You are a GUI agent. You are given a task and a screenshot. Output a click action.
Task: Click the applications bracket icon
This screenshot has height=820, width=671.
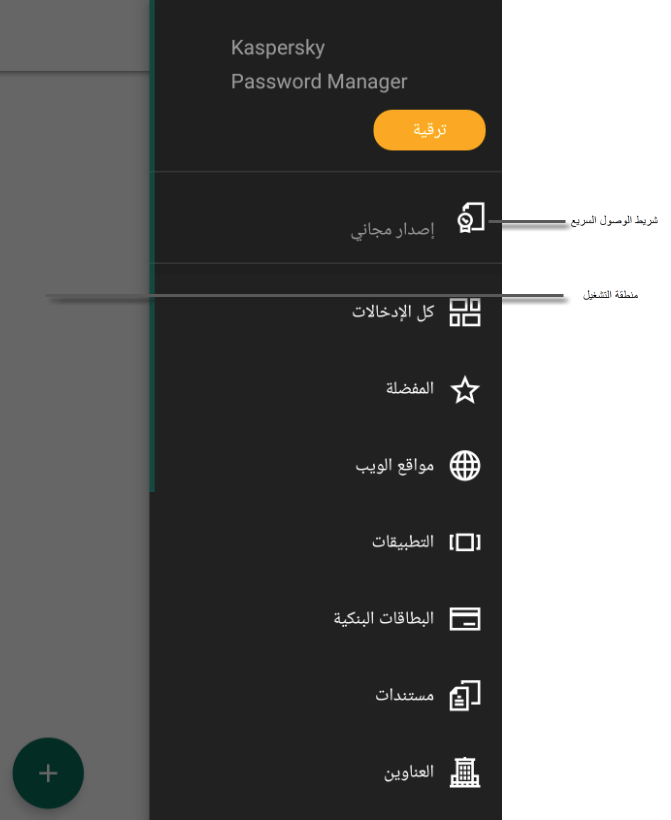tap(465, 542)
